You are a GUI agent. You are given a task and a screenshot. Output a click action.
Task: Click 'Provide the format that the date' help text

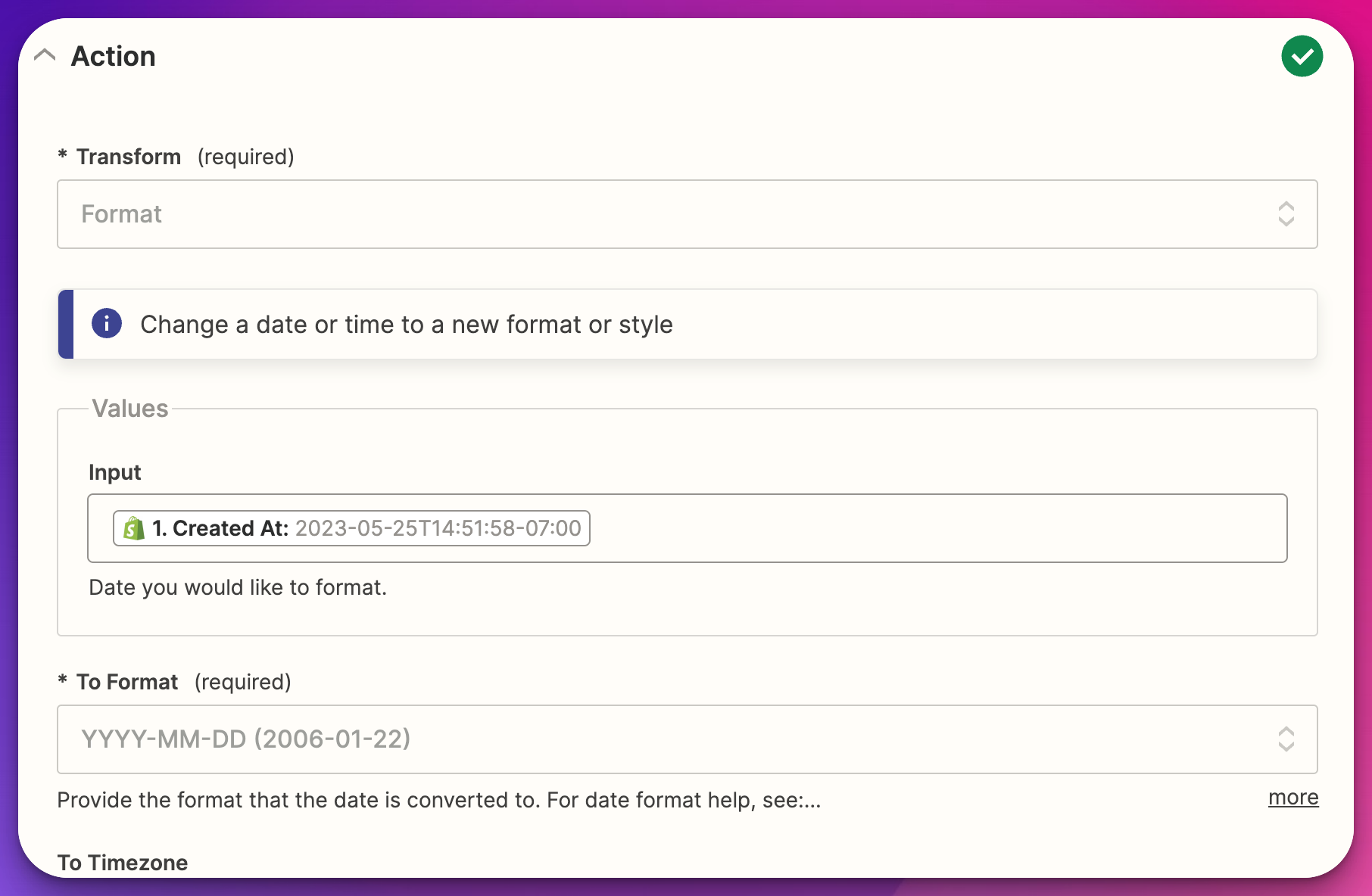coord(439,800)
